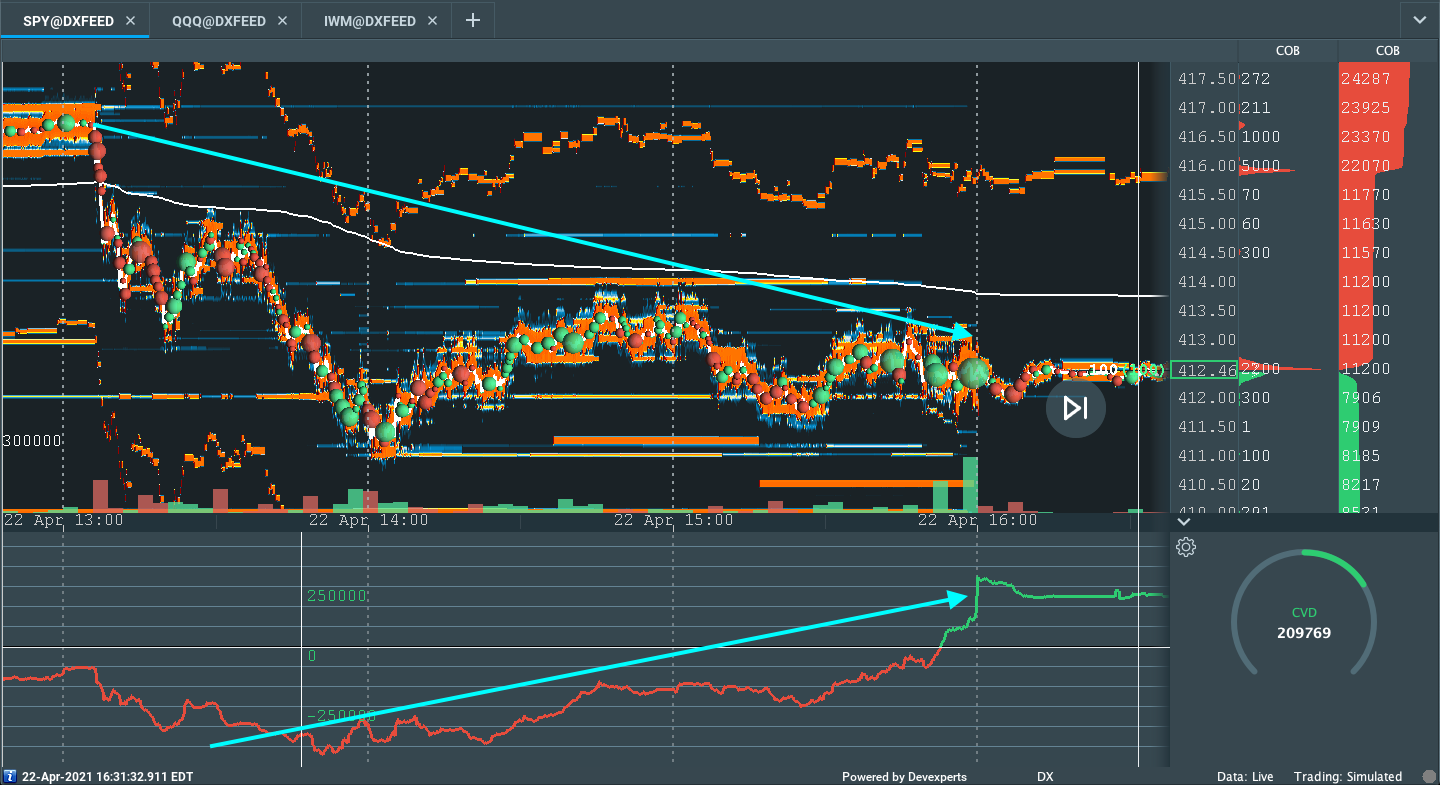Select the 416.50 price row
The height and width of the screenshot is (785, 1440).
coord(1208,137)
